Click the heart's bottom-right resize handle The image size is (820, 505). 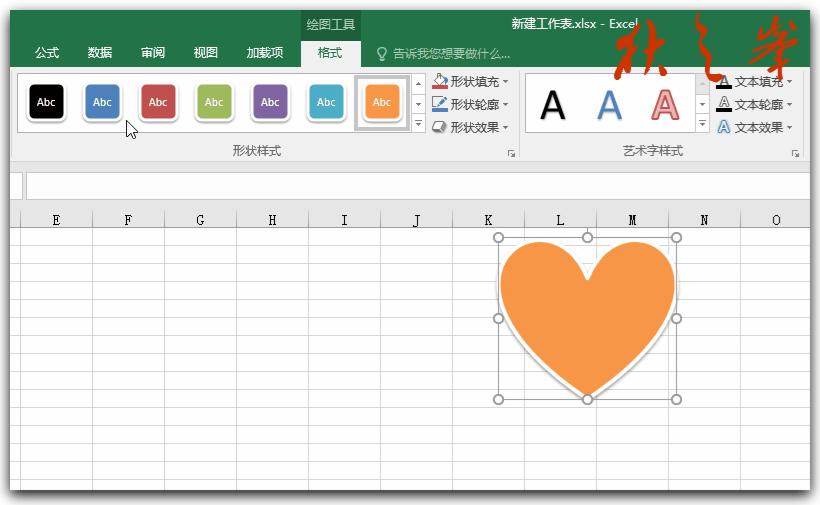pyautogui.click(x=676, y=399)
